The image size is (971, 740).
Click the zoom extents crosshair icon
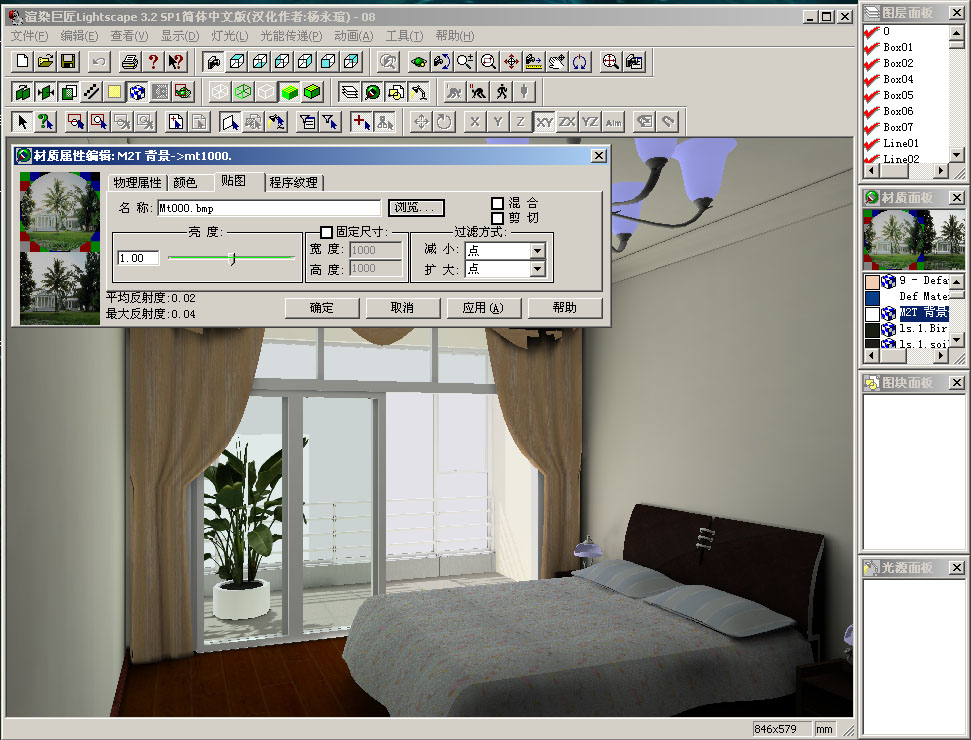pyautogui.click(x=611, y=61)
